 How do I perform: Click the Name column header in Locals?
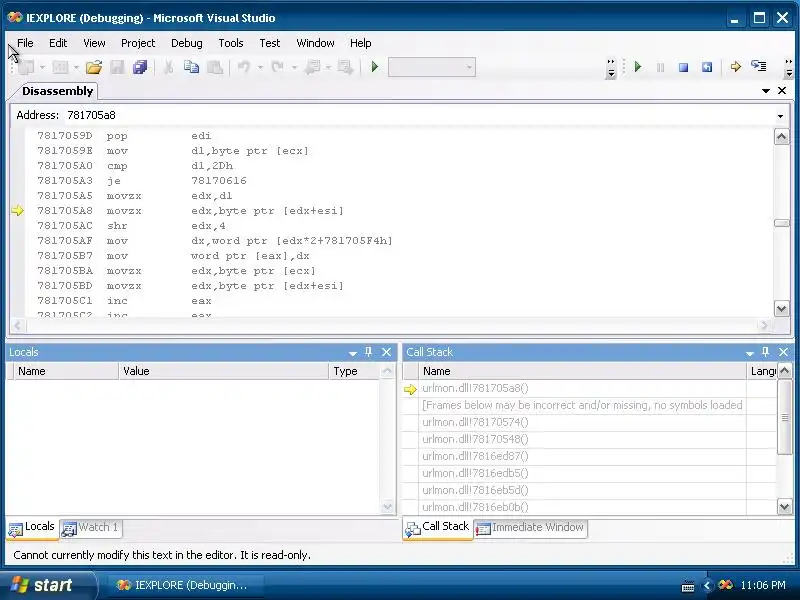66,371
